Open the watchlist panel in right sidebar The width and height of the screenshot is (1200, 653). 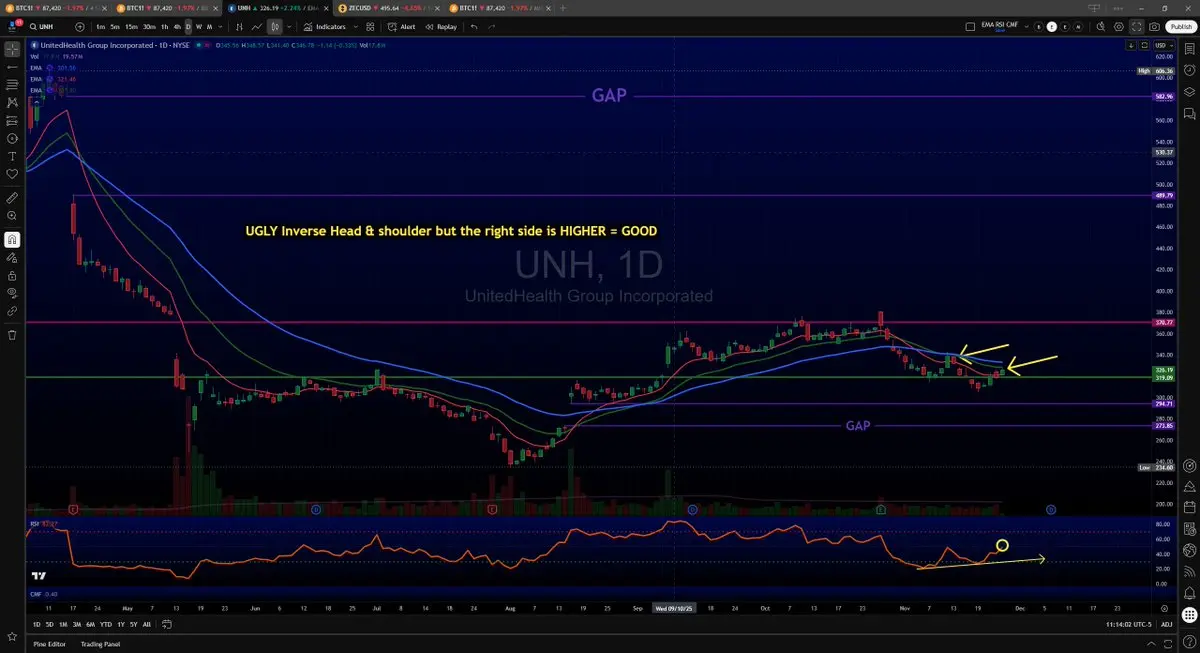1190,48
